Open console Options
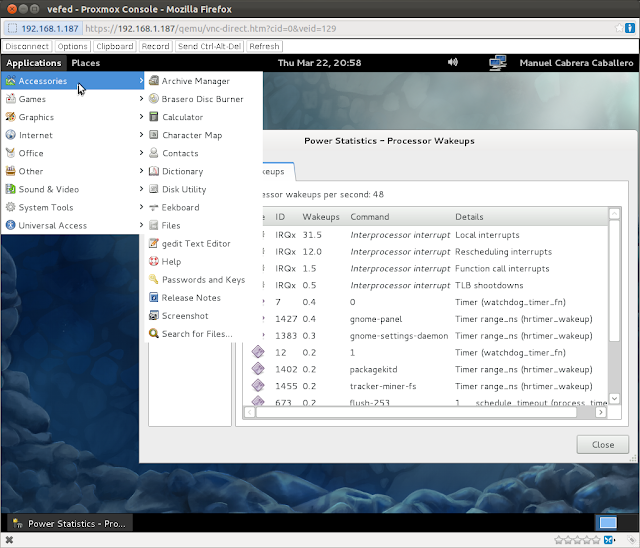Viewport: 640px width, 548px height. click(x=73, y=46)
